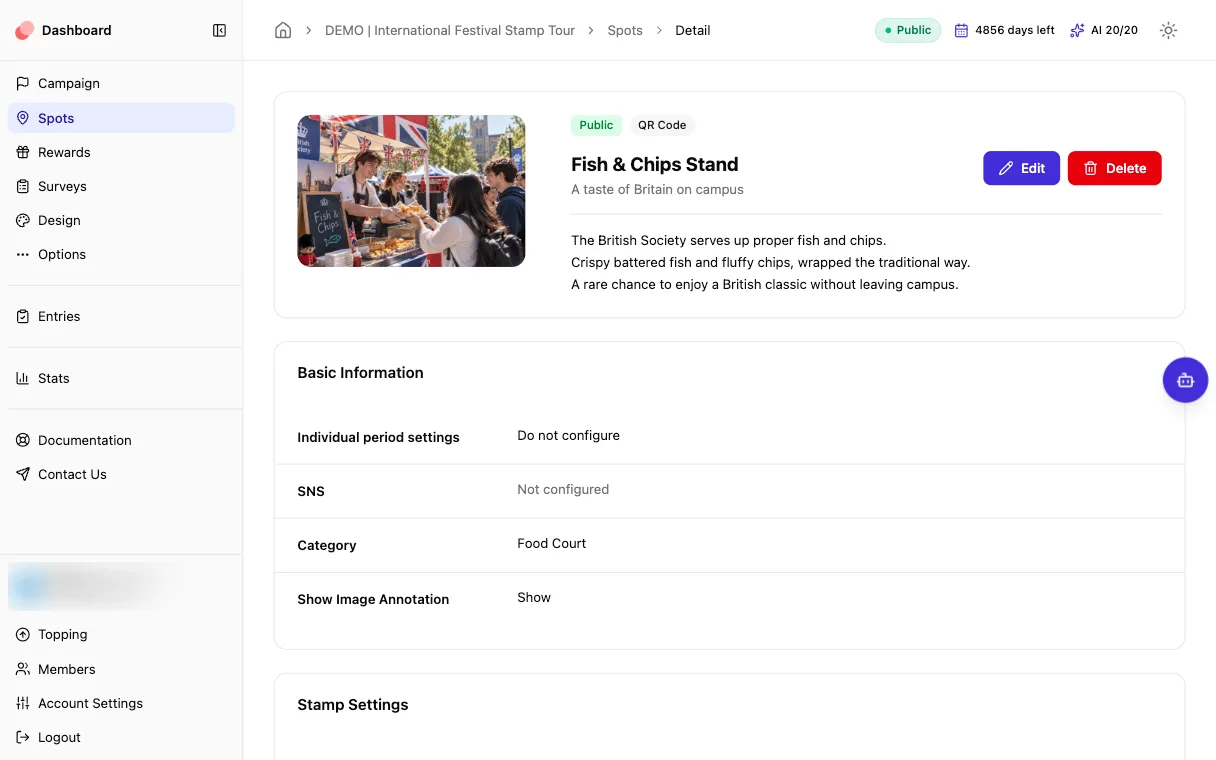Click the Dashboard logo icon
The image size is (1216, 760).
(25, 31)
